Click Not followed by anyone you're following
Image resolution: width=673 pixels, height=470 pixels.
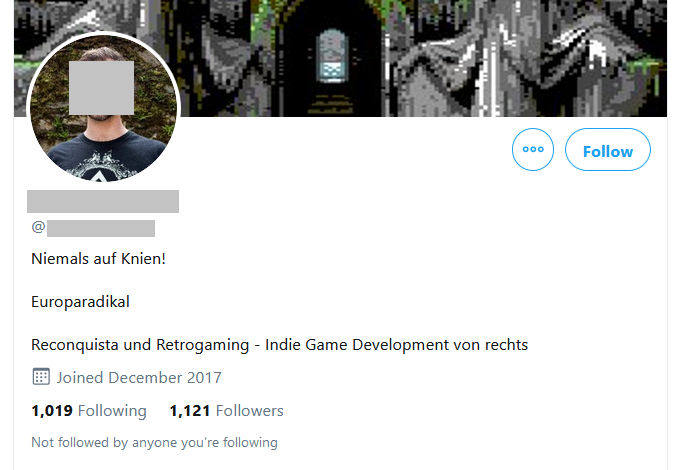(155, 443)
